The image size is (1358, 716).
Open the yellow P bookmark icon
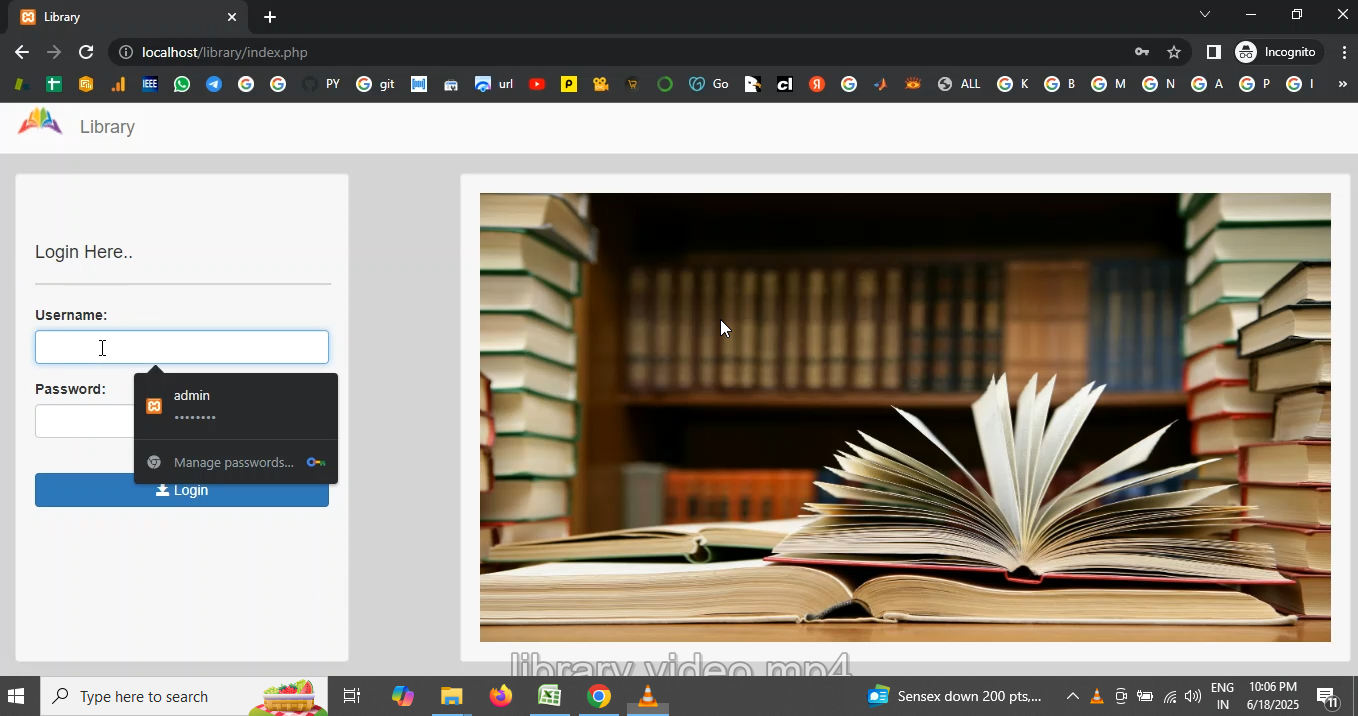point(569,84)
